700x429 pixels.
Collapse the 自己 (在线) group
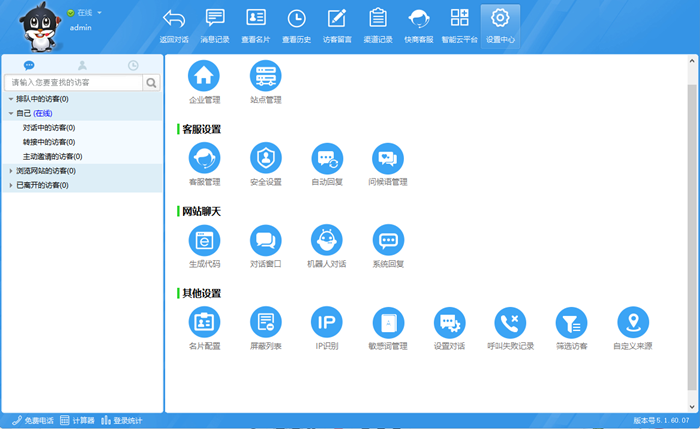click(x=11, y=114)
